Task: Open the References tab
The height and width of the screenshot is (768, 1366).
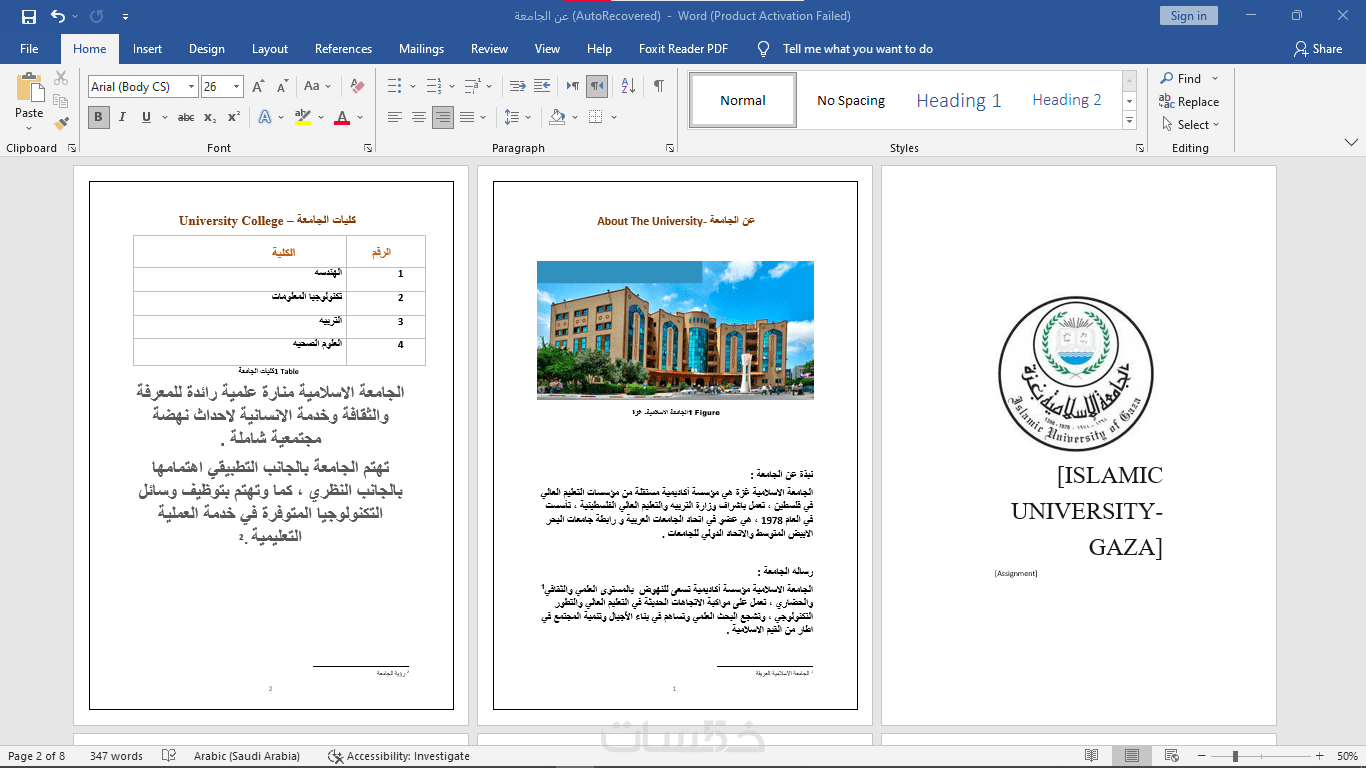Action: (x=343, y=49)
